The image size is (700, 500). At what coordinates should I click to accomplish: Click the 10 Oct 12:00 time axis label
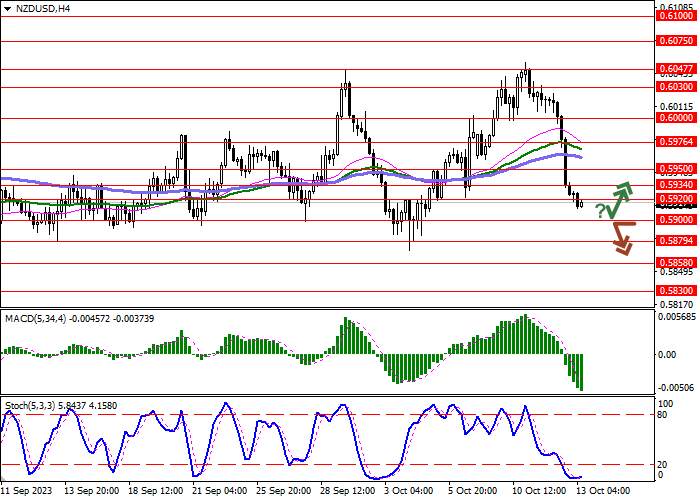539,491
